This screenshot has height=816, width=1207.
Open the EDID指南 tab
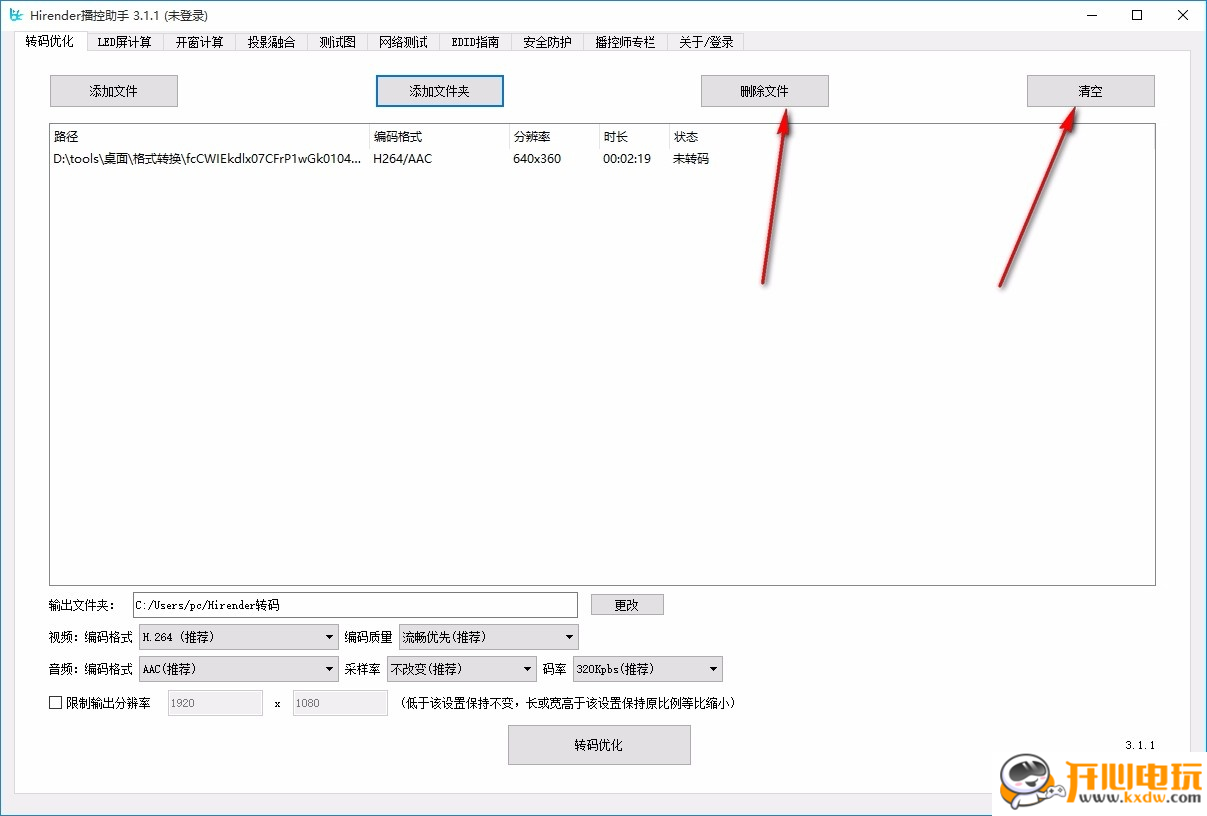475,42
